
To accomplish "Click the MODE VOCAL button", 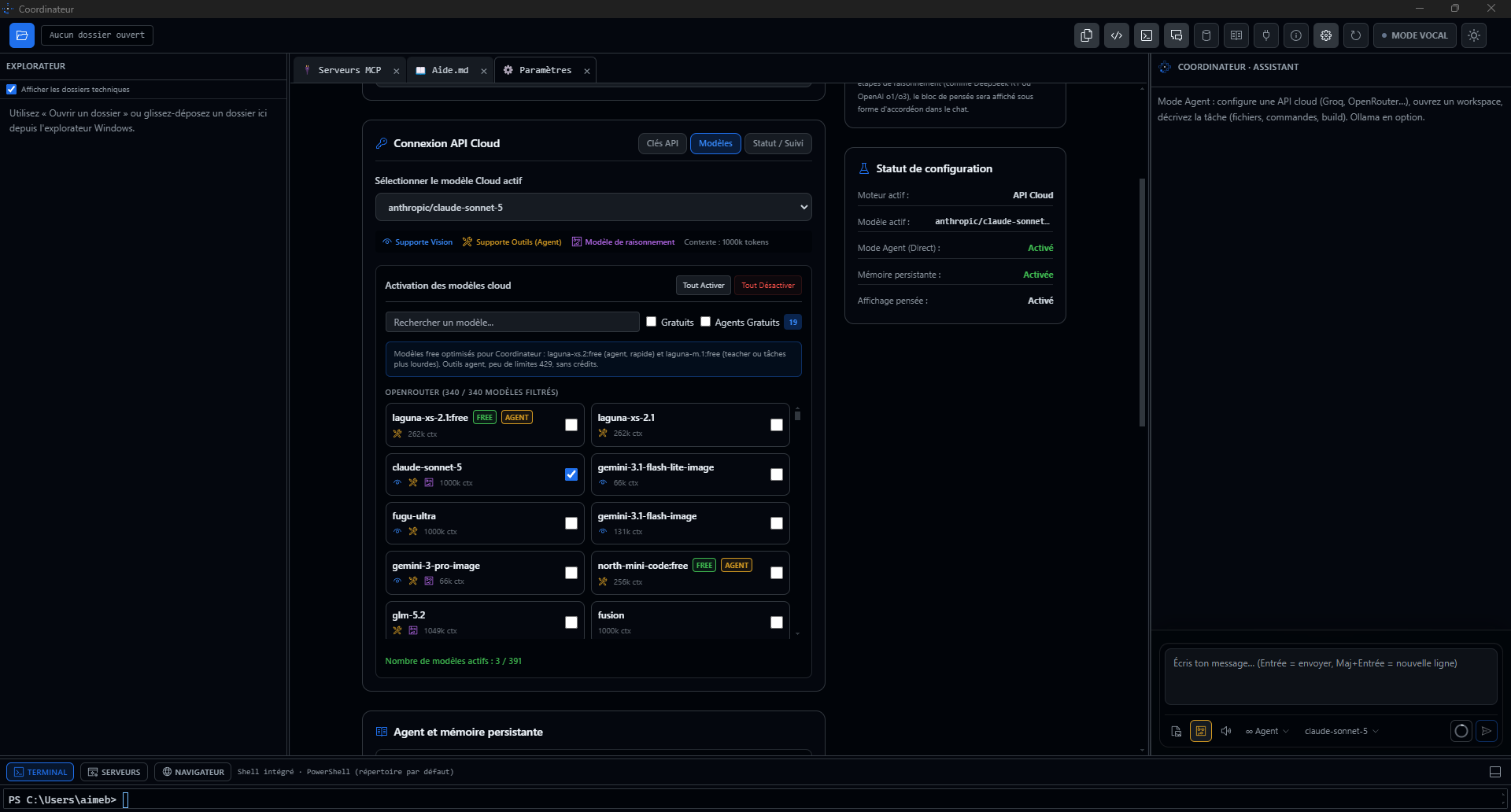I will (x=1415, y=35).
